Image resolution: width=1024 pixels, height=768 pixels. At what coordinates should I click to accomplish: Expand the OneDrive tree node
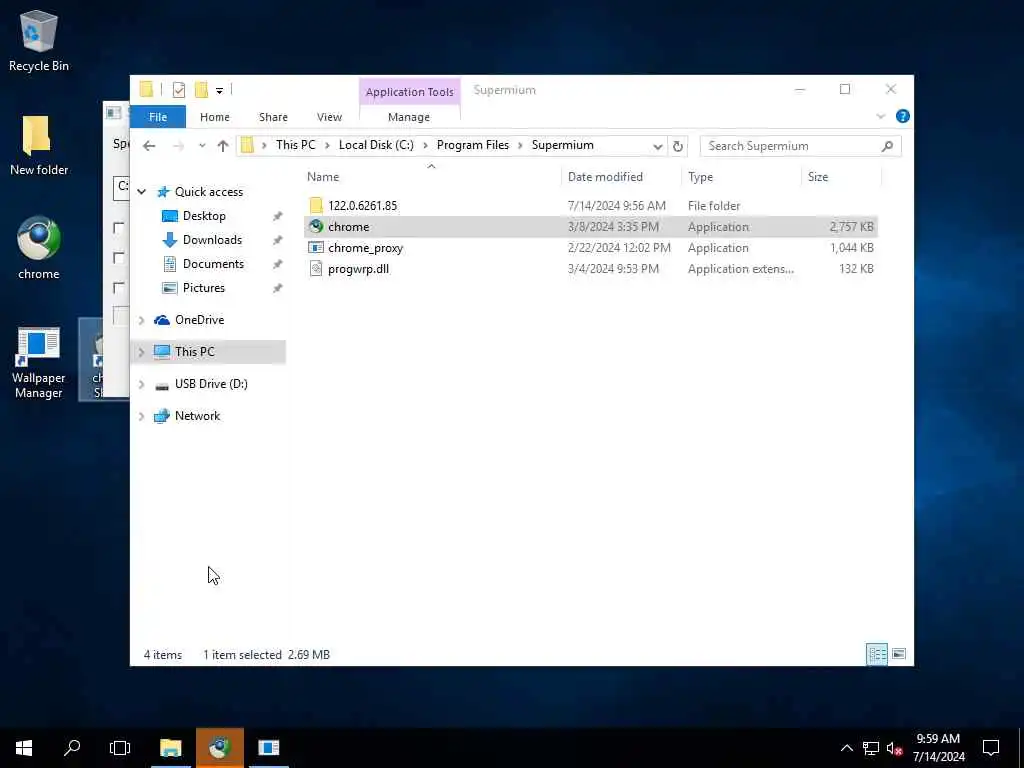coord(142,320)
